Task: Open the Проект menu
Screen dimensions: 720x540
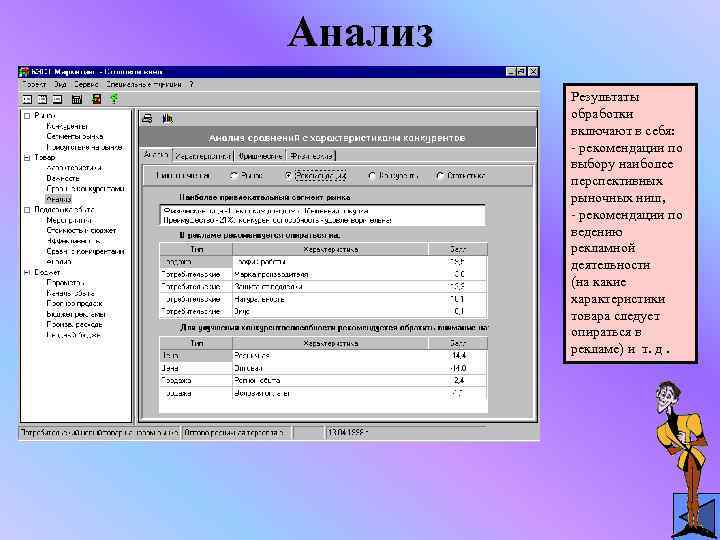Action: coord(34,84)
